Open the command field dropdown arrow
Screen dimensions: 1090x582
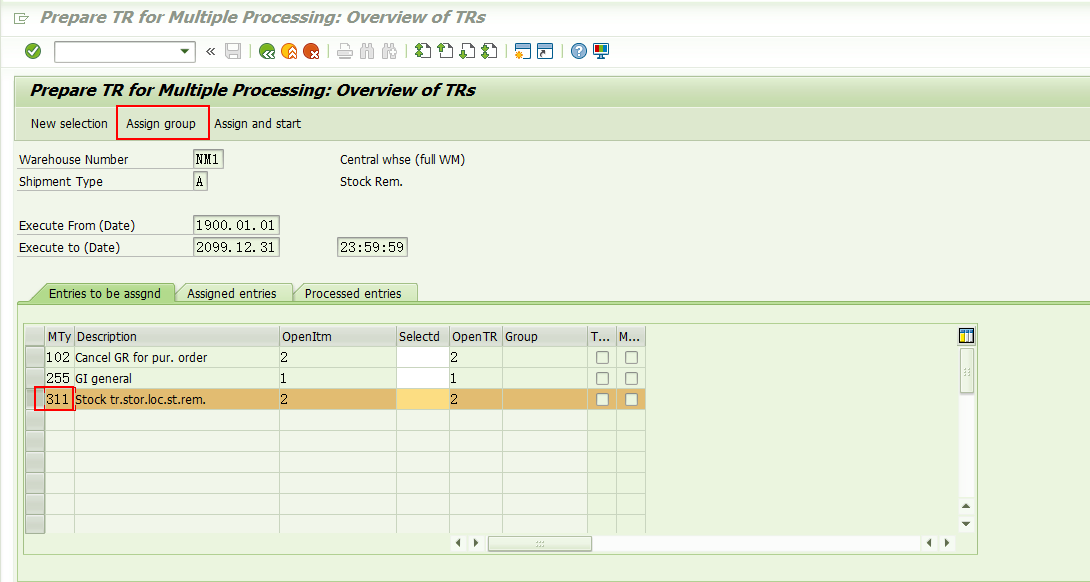pyautogui.click(x=184, y=51)
